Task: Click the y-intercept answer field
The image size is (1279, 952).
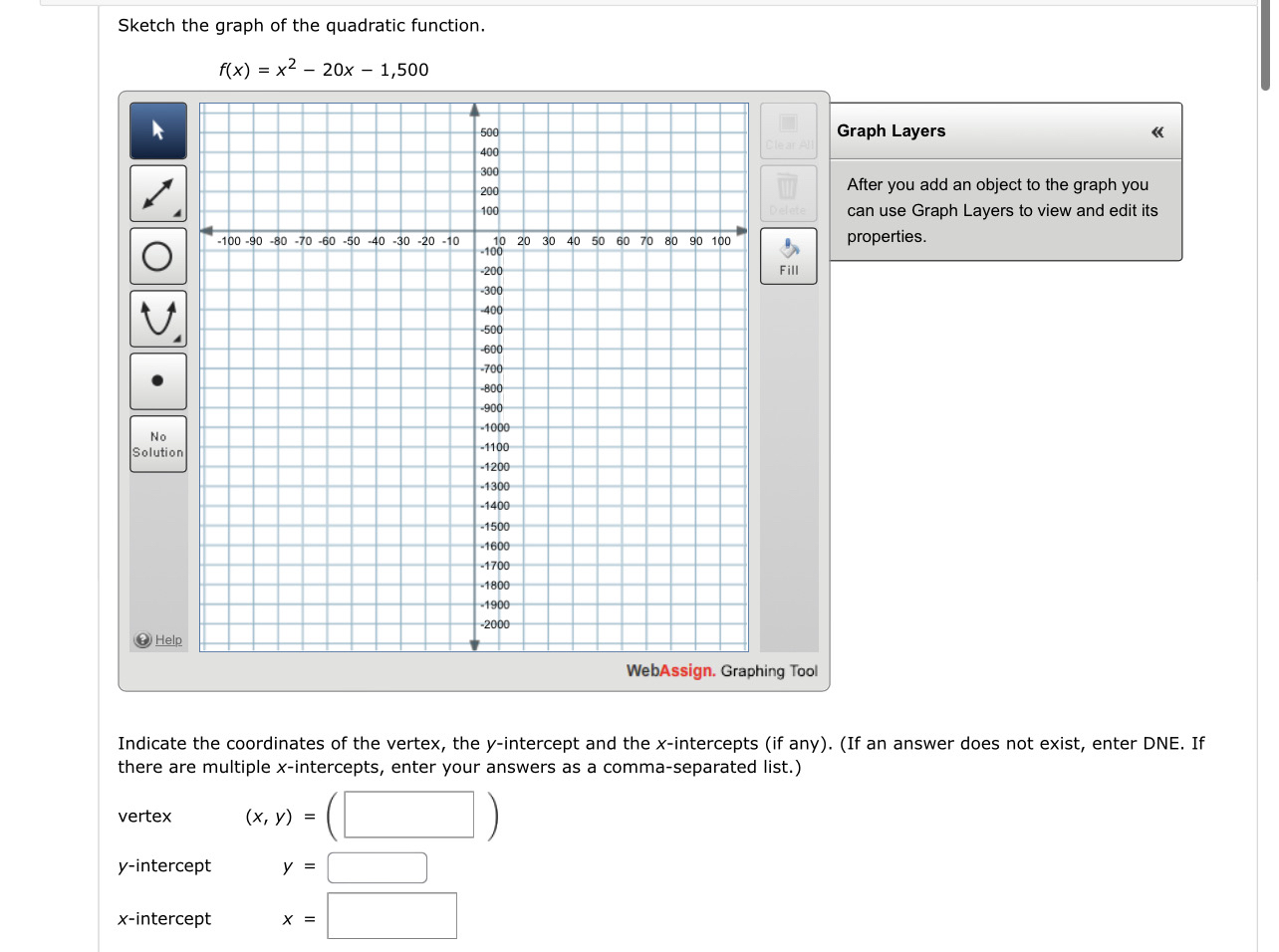Action: 378,867
